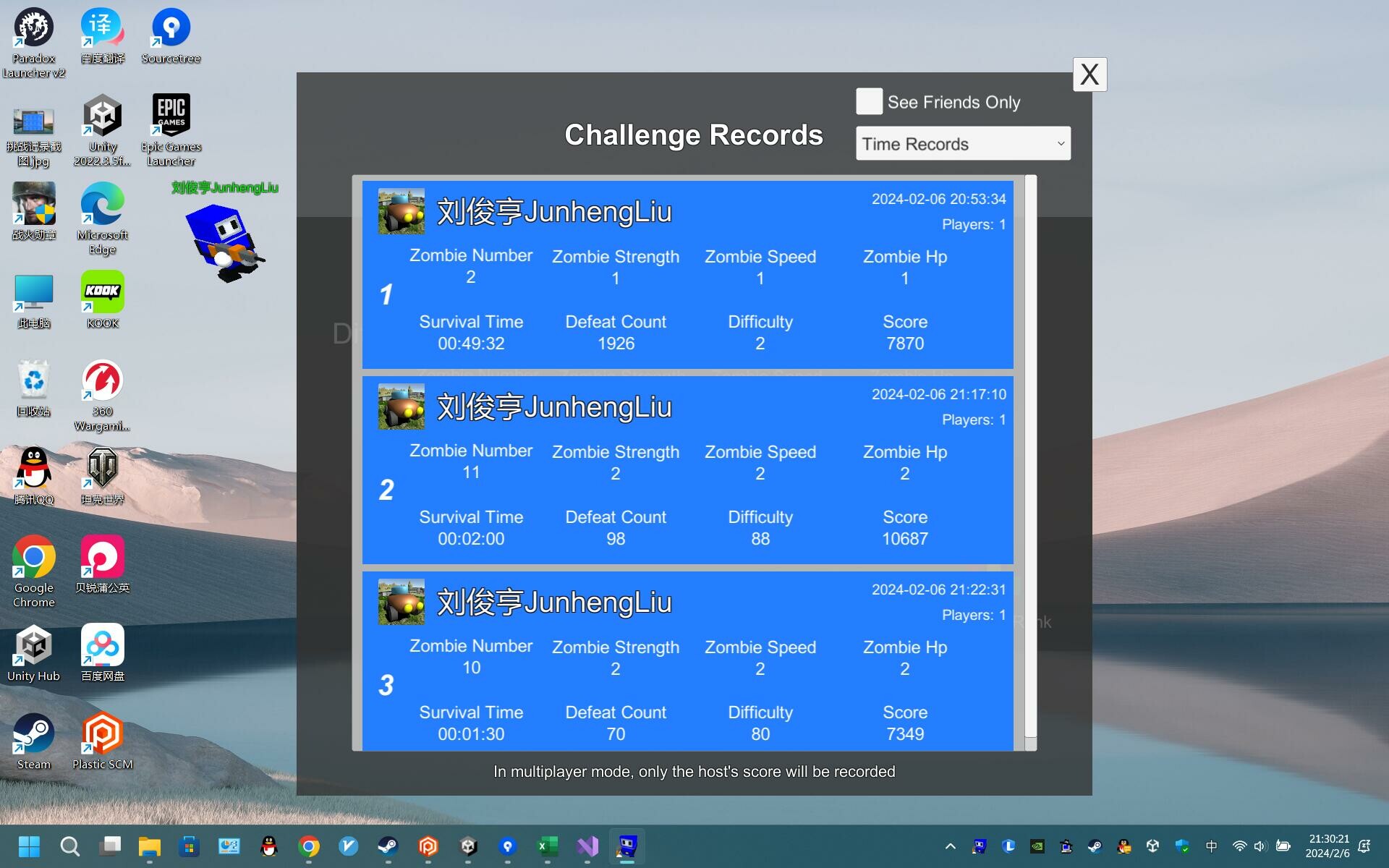Click the 中 input language indicator

coord(1211,846)
